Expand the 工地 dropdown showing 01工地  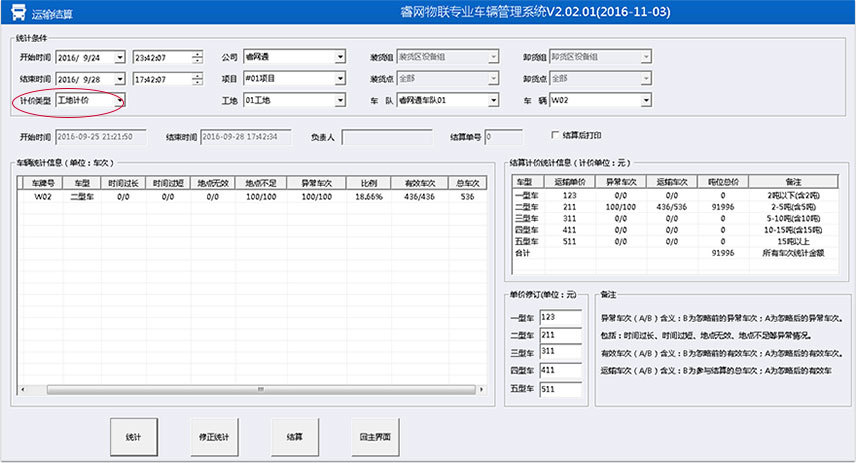pos(340,100)
